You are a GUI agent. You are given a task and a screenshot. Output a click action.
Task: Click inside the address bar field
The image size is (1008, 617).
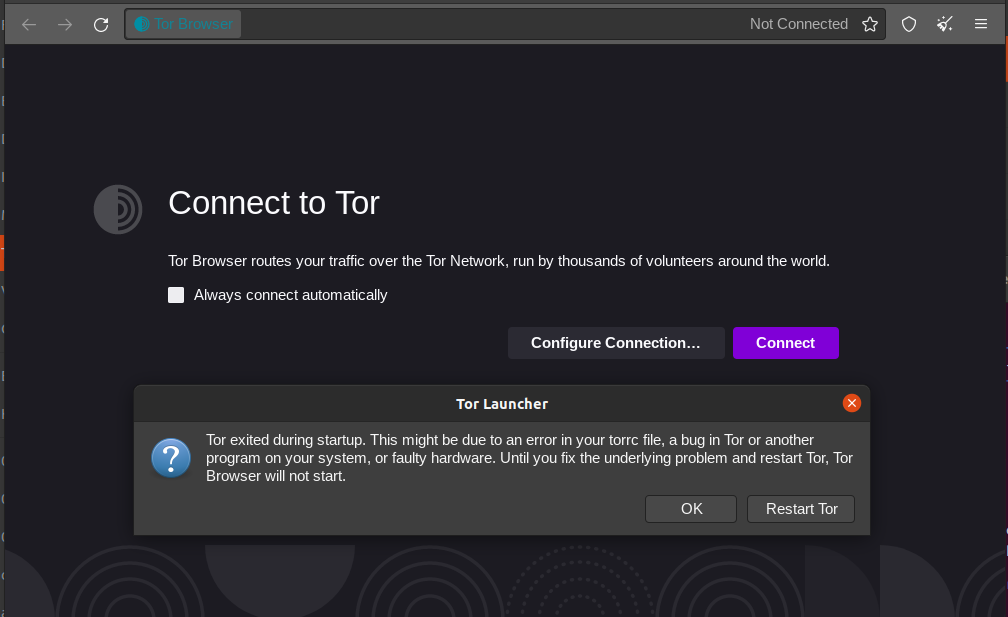tap(490, 24)
